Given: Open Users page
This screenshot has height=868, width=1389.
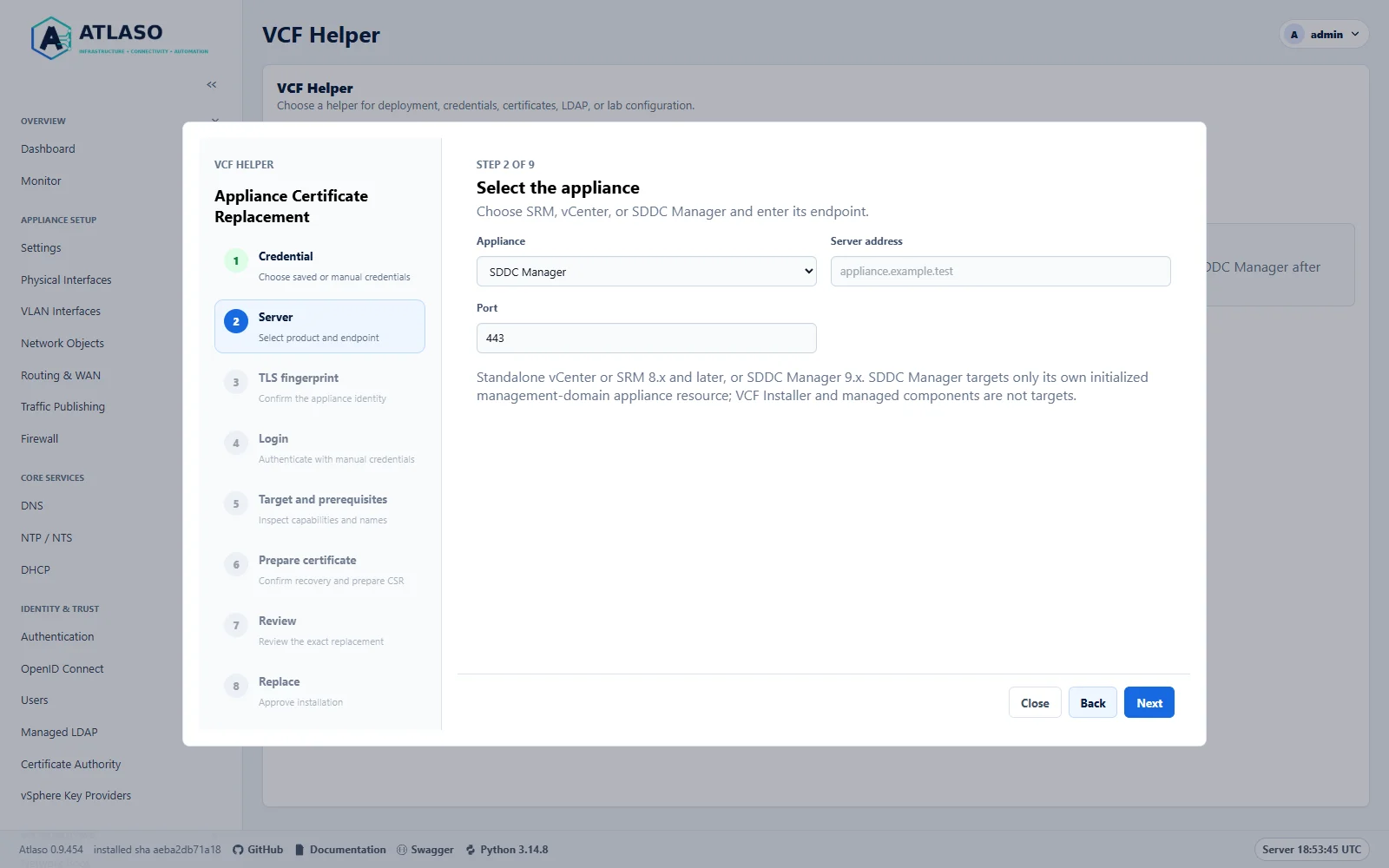Looking at the screenshot, I should (35, 700).
